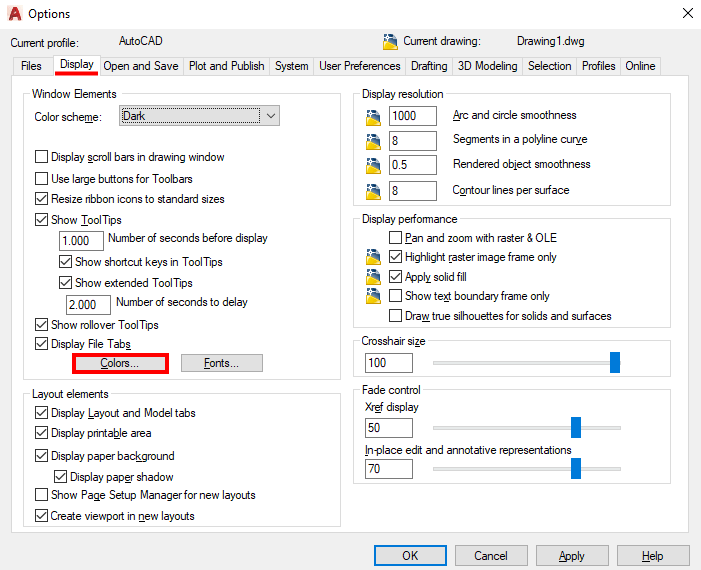Toggle Display paper shadow checkbox
The width and height of the screenshot is (701, 570).
point(61,477)
